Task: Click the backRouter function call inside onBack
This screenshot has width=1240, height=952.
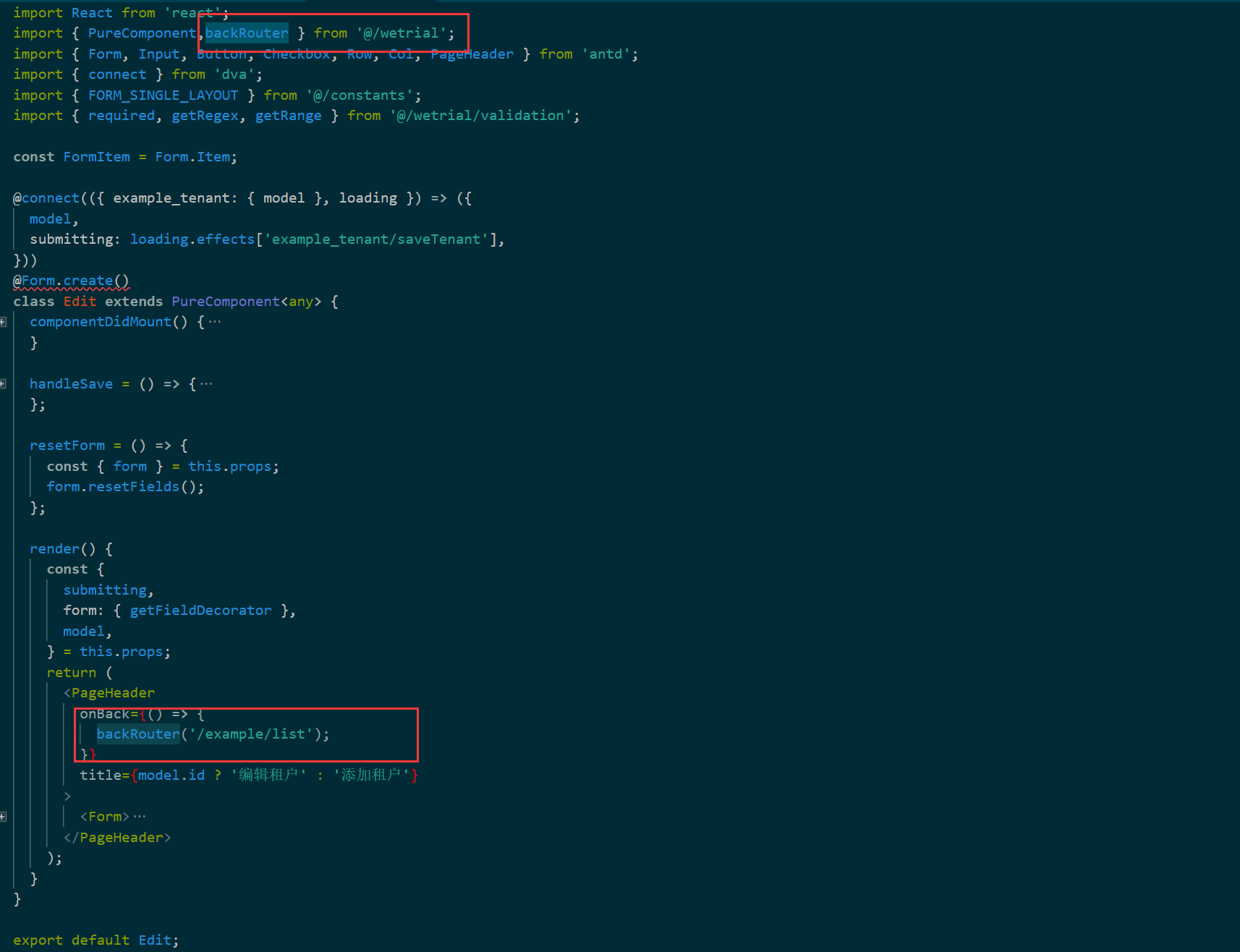Action: [x=138, y=734]
